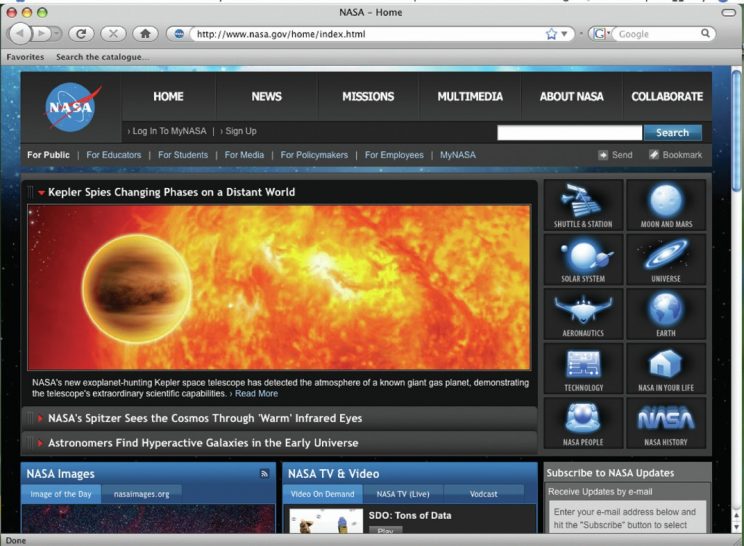Click the browser home button

[x=145, y=33]
